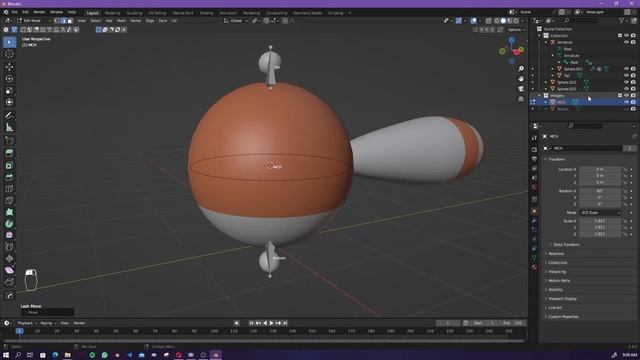This screenshot has height=360, width=640.
Task: Click the Rotation X value field
Action: (x=600, y=191)
